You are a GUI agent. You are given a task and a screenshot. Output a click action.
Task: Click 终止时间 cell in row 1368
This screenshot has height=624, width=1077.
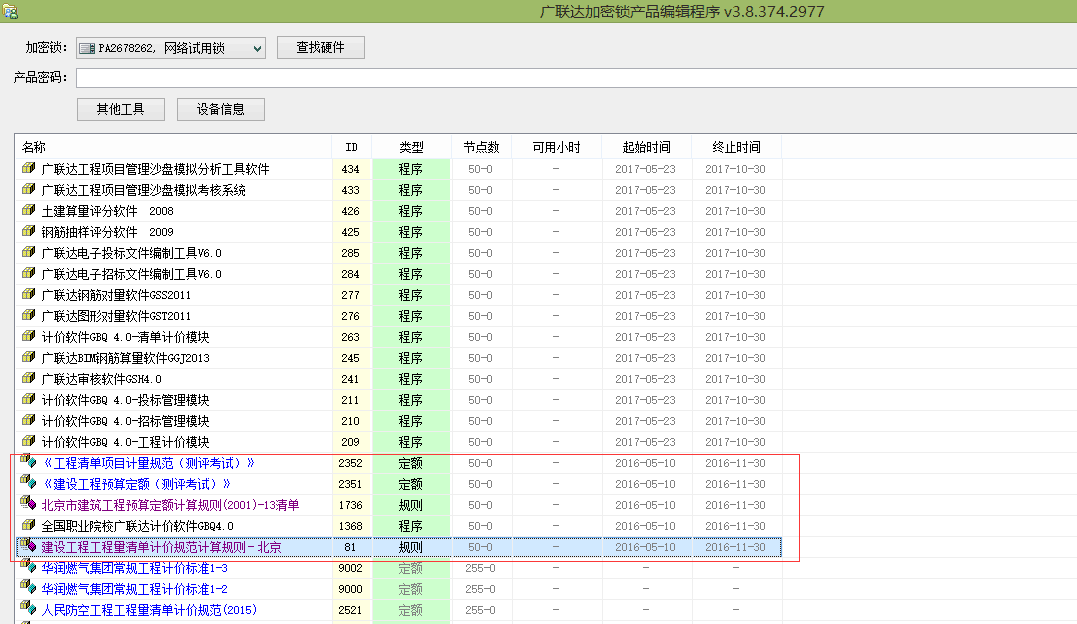click(736, 526)
